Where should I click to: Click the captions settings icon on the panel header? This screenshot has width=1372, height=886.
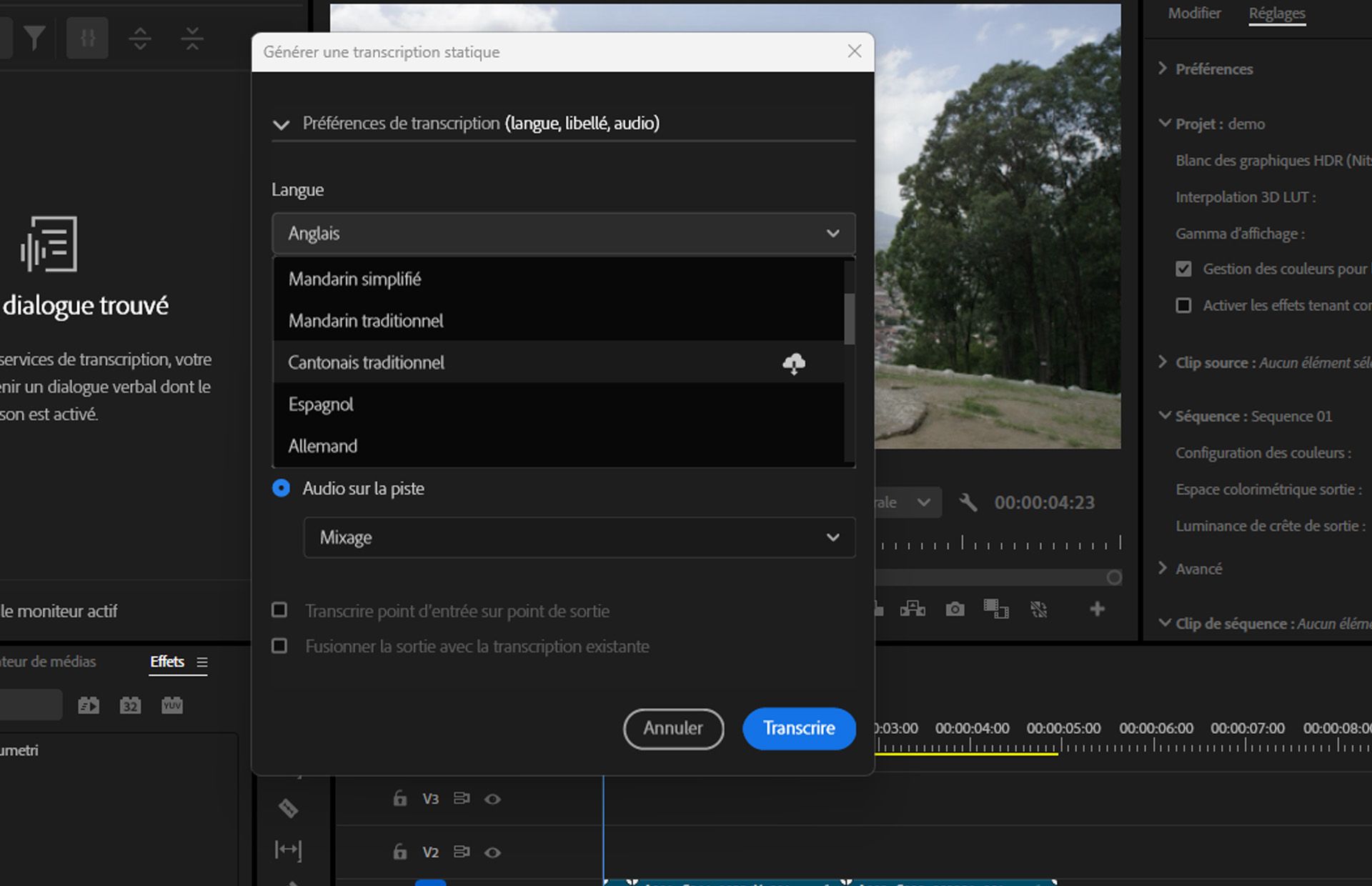point(87,38)
